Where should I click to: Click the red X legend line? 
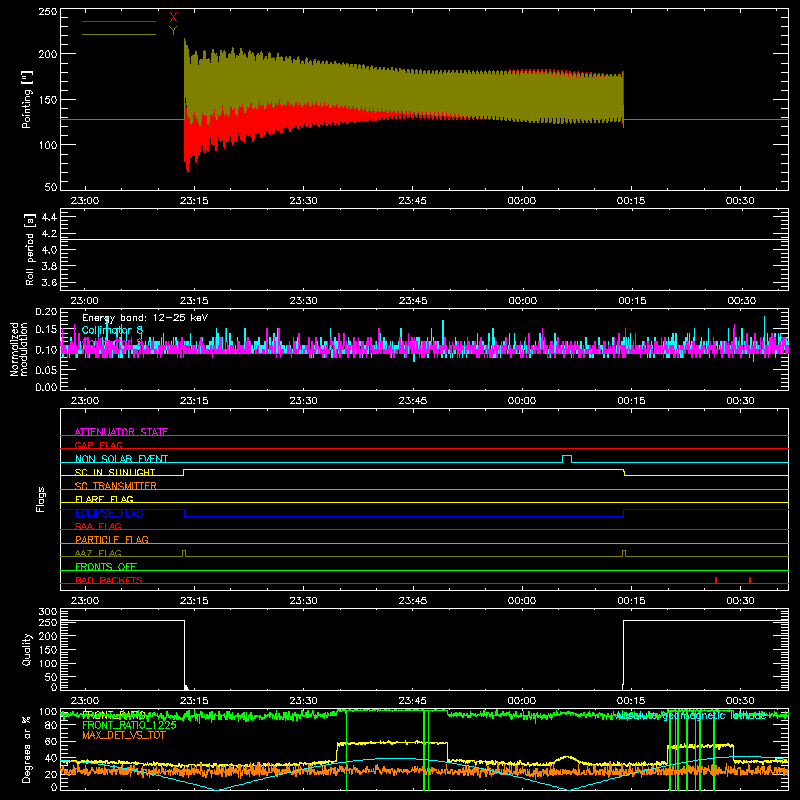tap(118, 21)
